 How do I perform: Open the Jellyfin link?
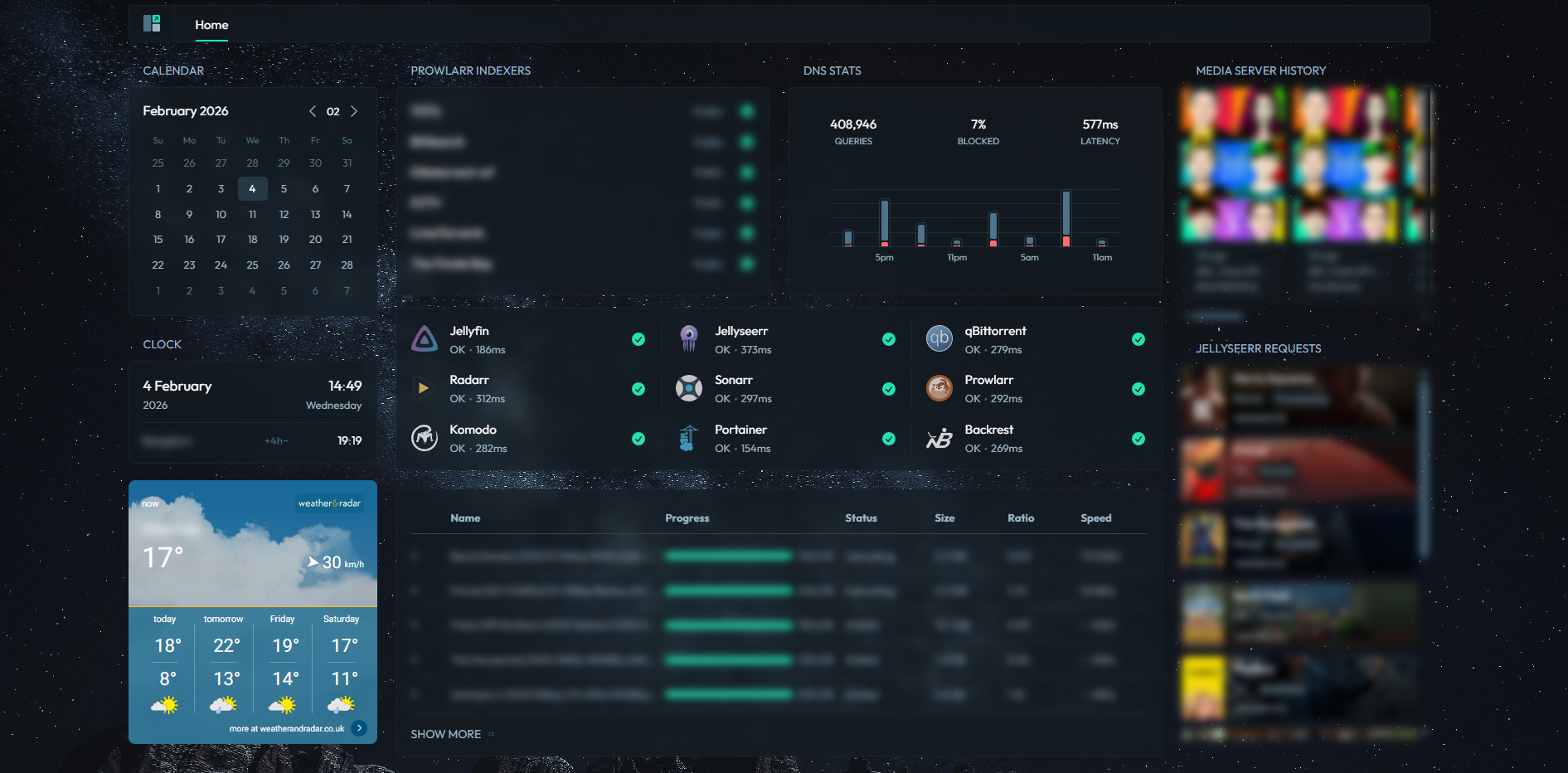(469, 331)
